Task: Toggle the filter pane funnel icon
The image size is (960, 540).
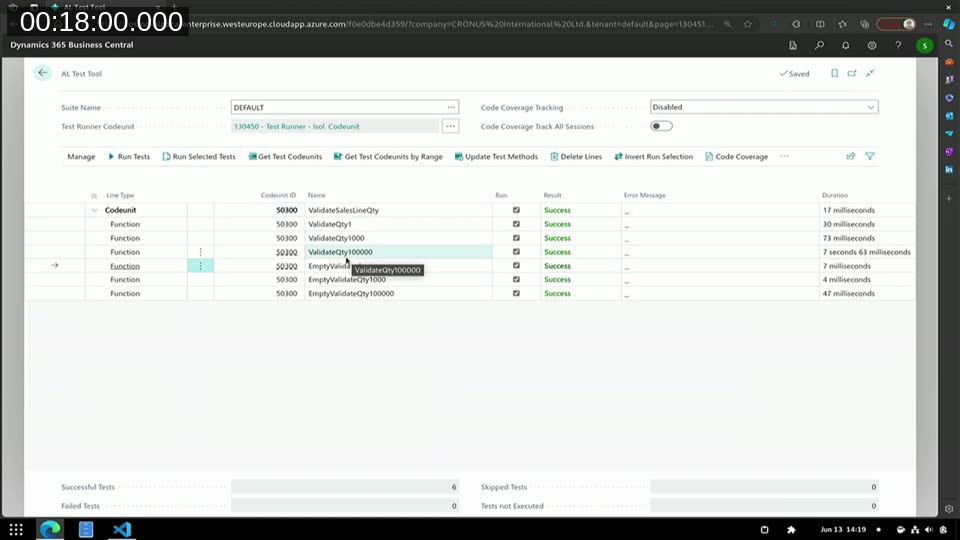Action: (869, 156)
